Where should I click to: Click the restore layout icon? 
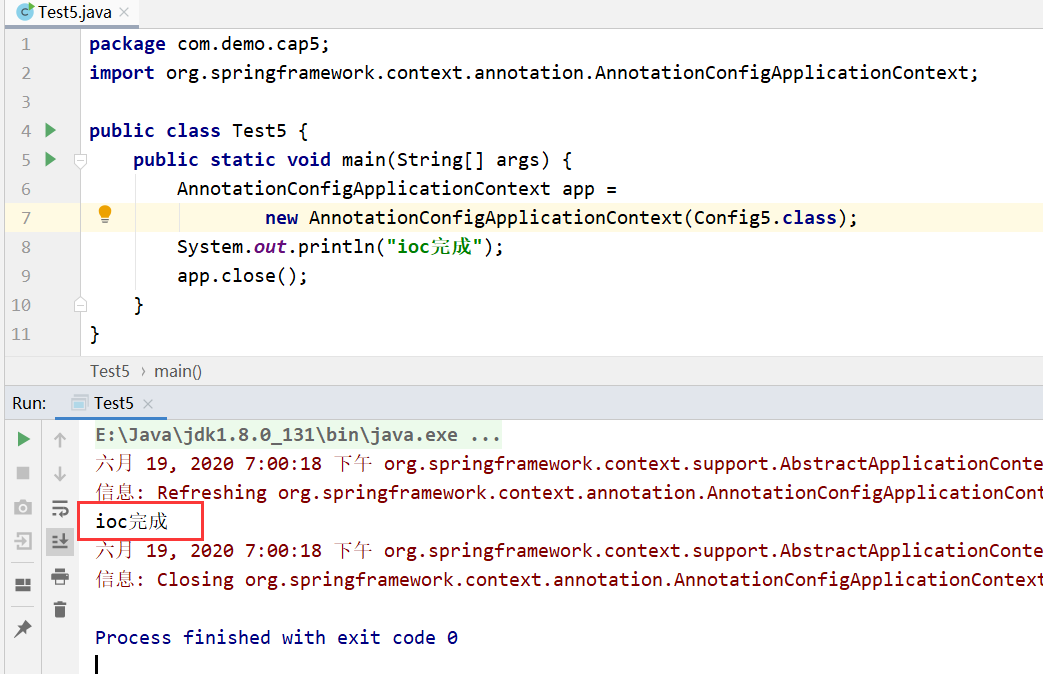[x=23, y=585]
